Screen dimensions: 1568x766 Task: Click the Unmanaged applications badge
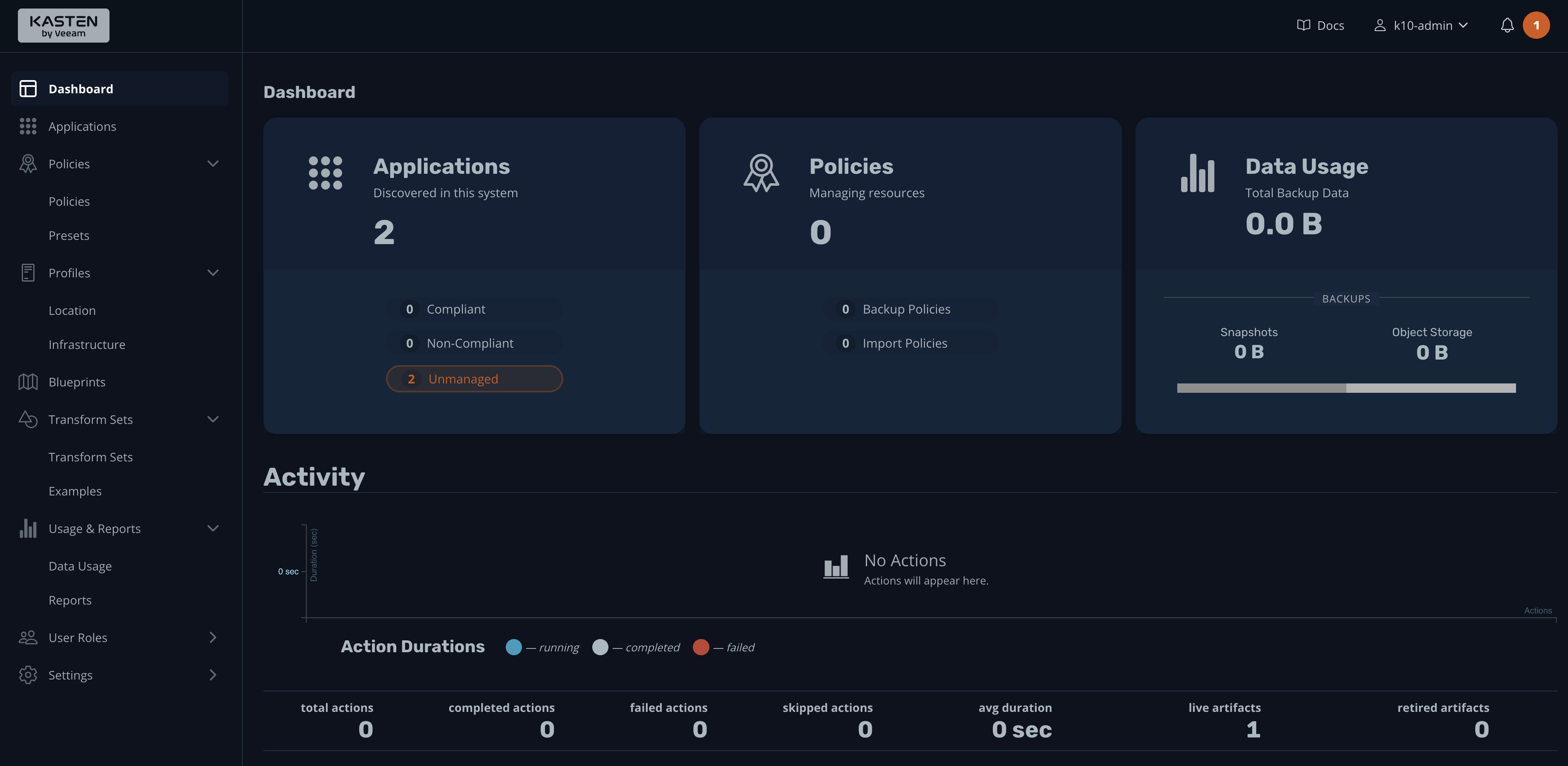[474, 378]
